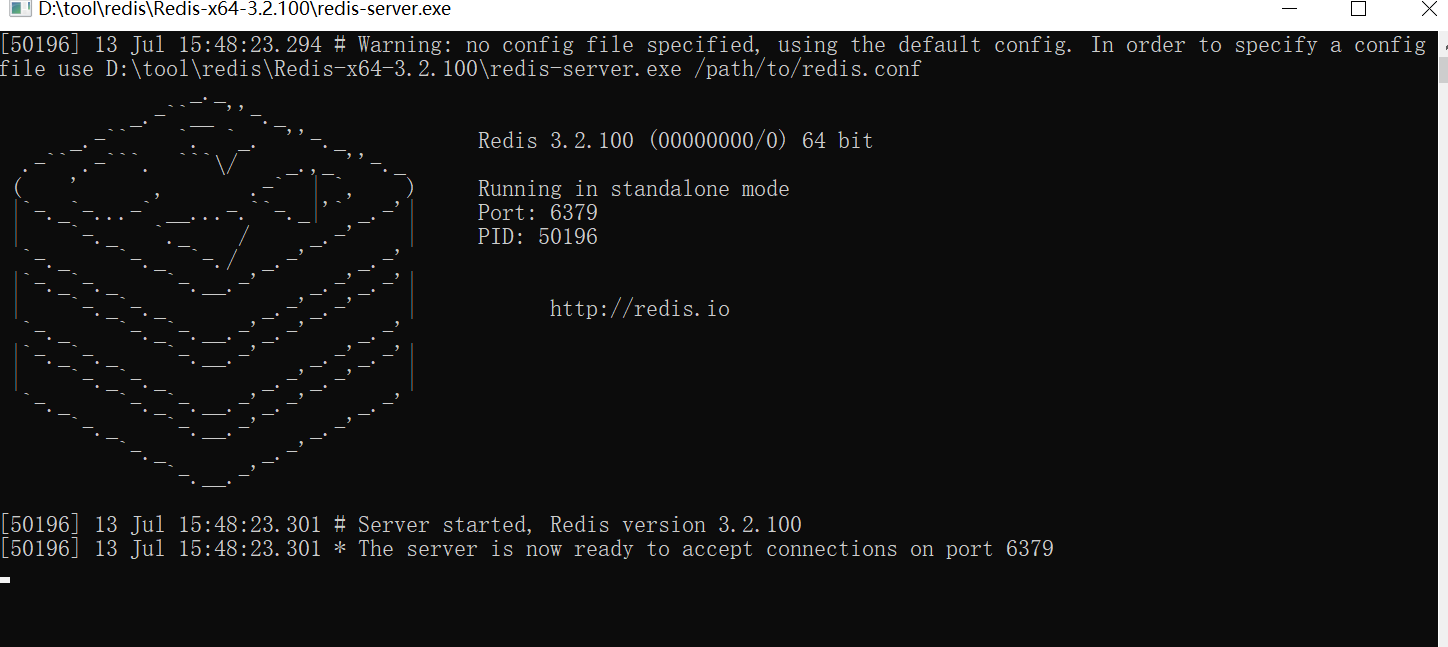Click the http://redis.io URL text
The image size is (1448, 647).
(640, 309)
